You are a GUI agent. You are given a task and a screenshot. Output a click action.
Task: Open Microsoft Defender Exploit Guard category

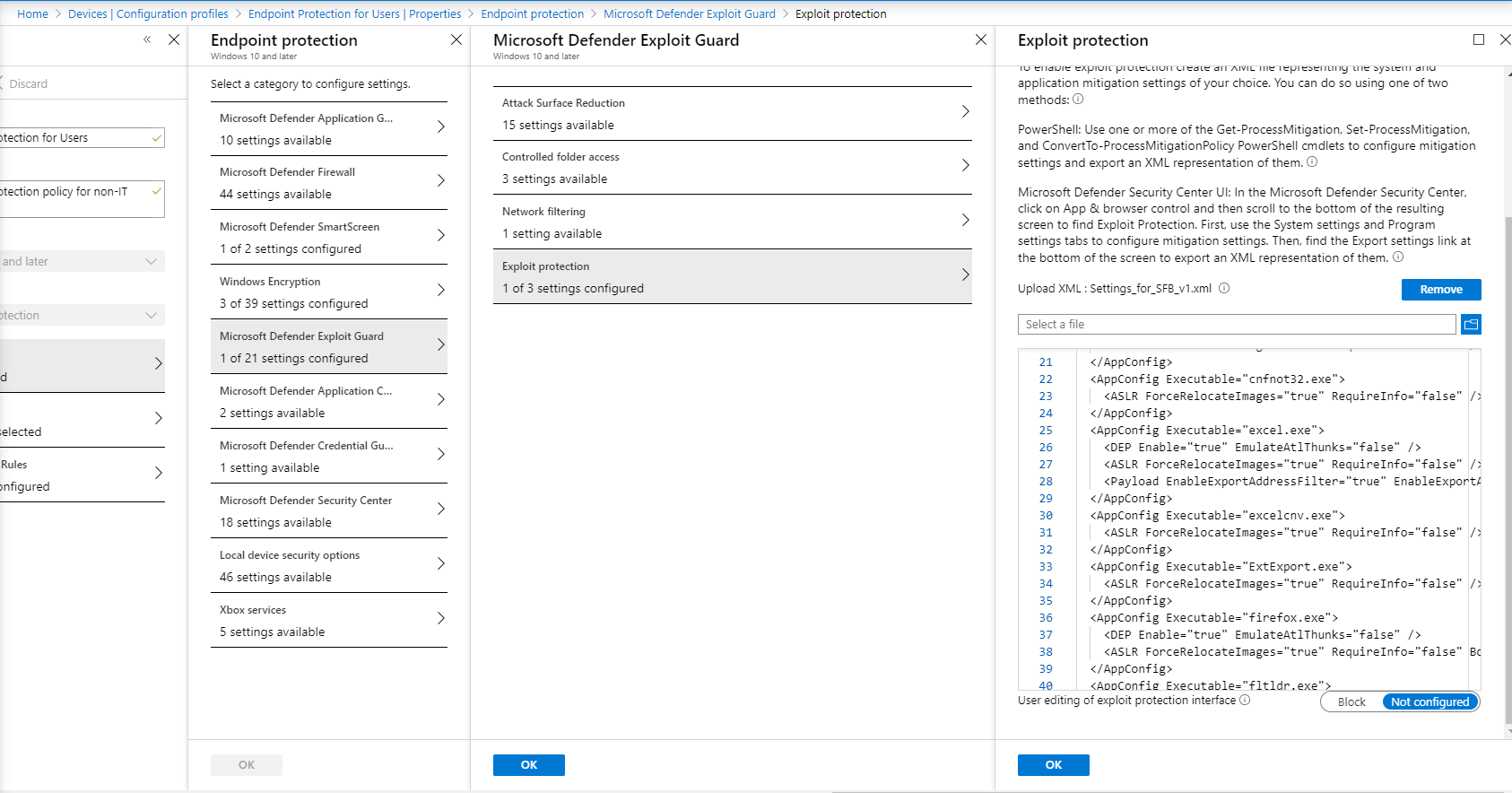click(x=329, y=347)
